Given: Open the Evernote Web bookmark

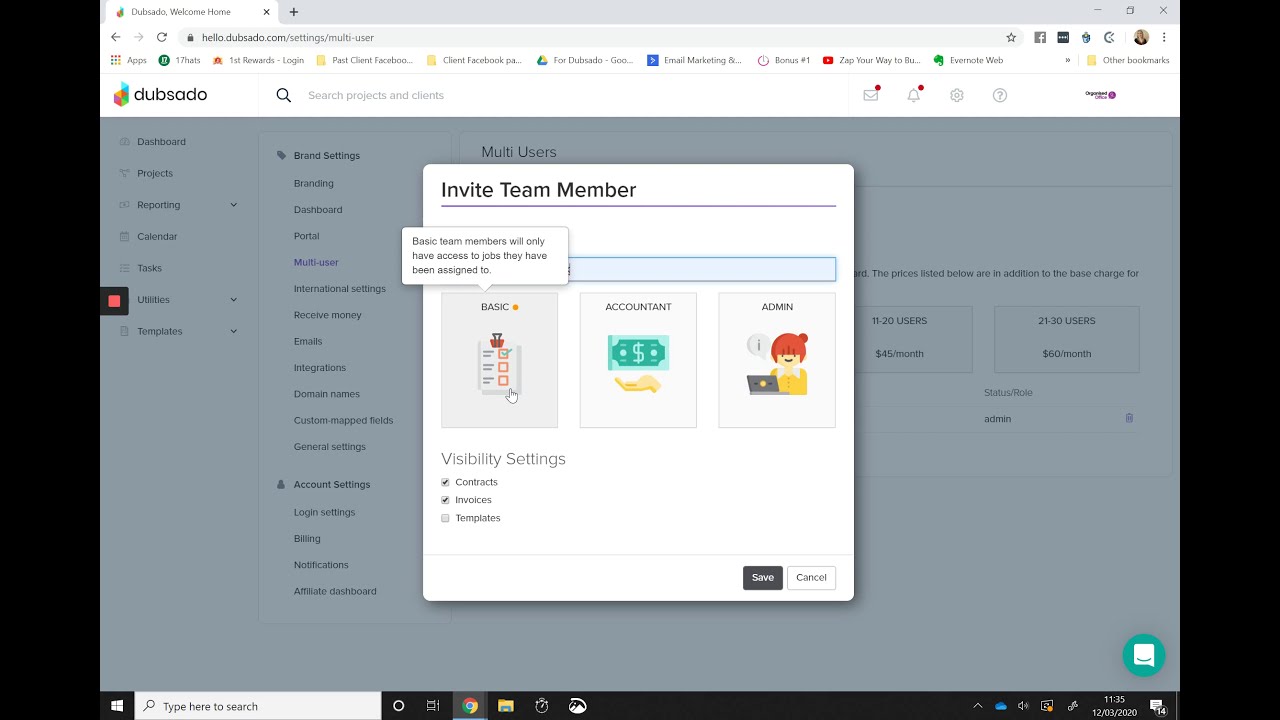Looking at the screenshot, I should (968, 60).
